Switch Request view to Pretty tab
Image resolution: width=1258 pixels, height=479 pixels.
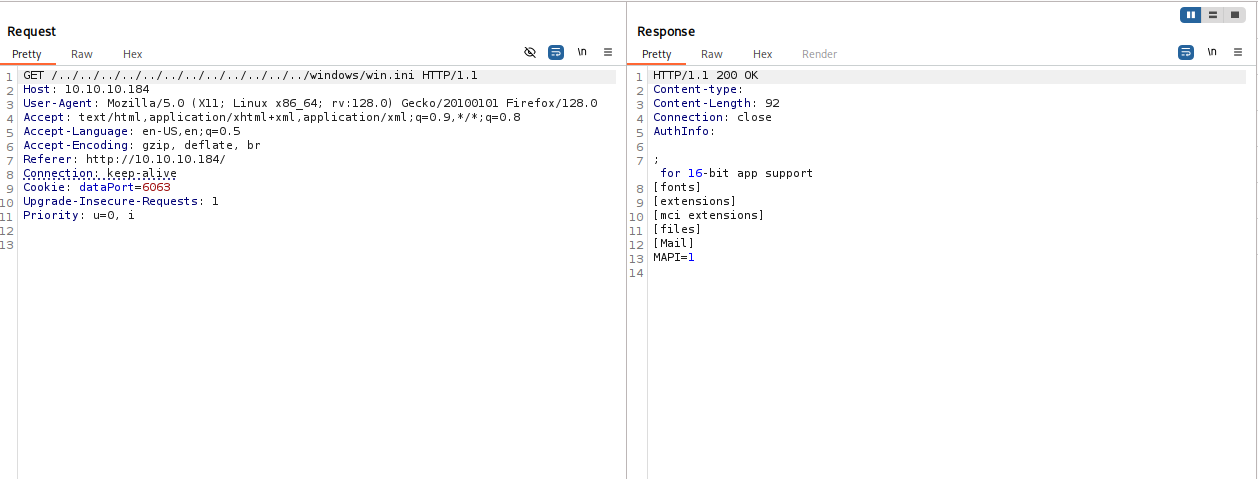pos(27,54)
